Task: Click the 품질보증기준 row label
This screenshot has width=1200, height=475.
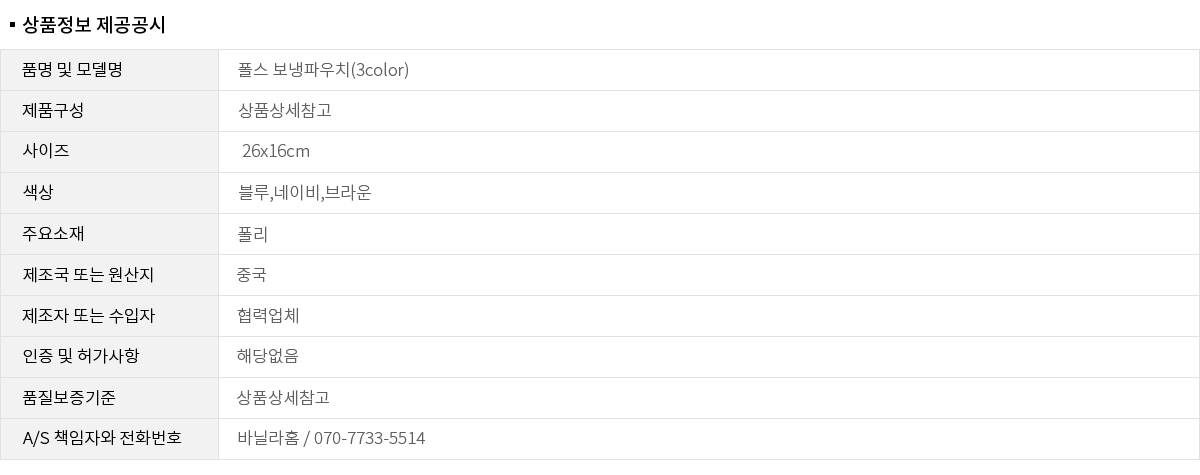Action: [x=69, y=398]
